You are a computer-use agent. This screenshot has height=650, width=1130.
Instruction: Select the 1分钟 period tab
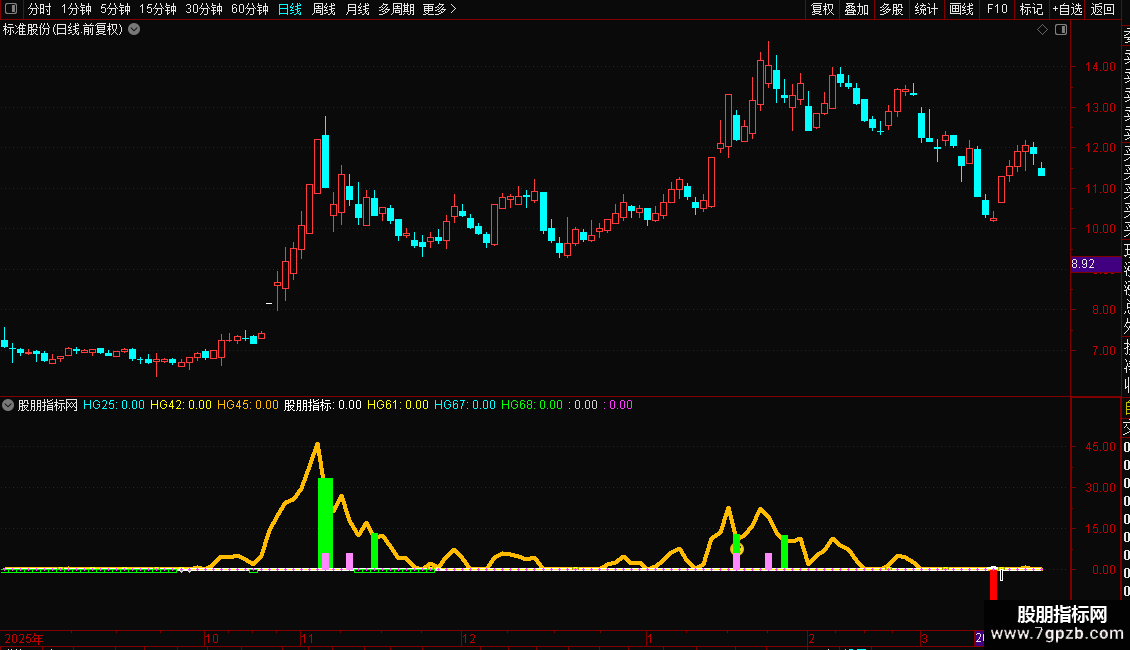point(76,9)
